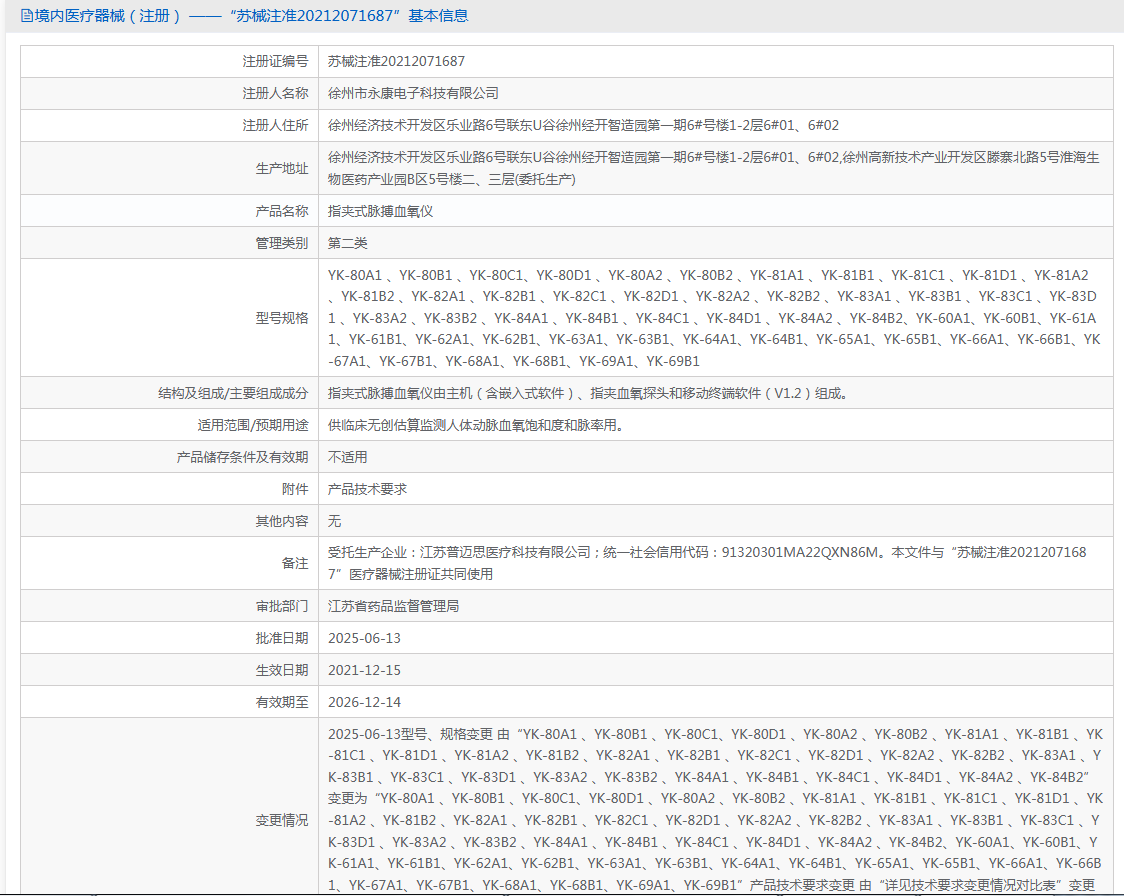
Task: Click the 产品名称 label
Action: pos(282,211)
